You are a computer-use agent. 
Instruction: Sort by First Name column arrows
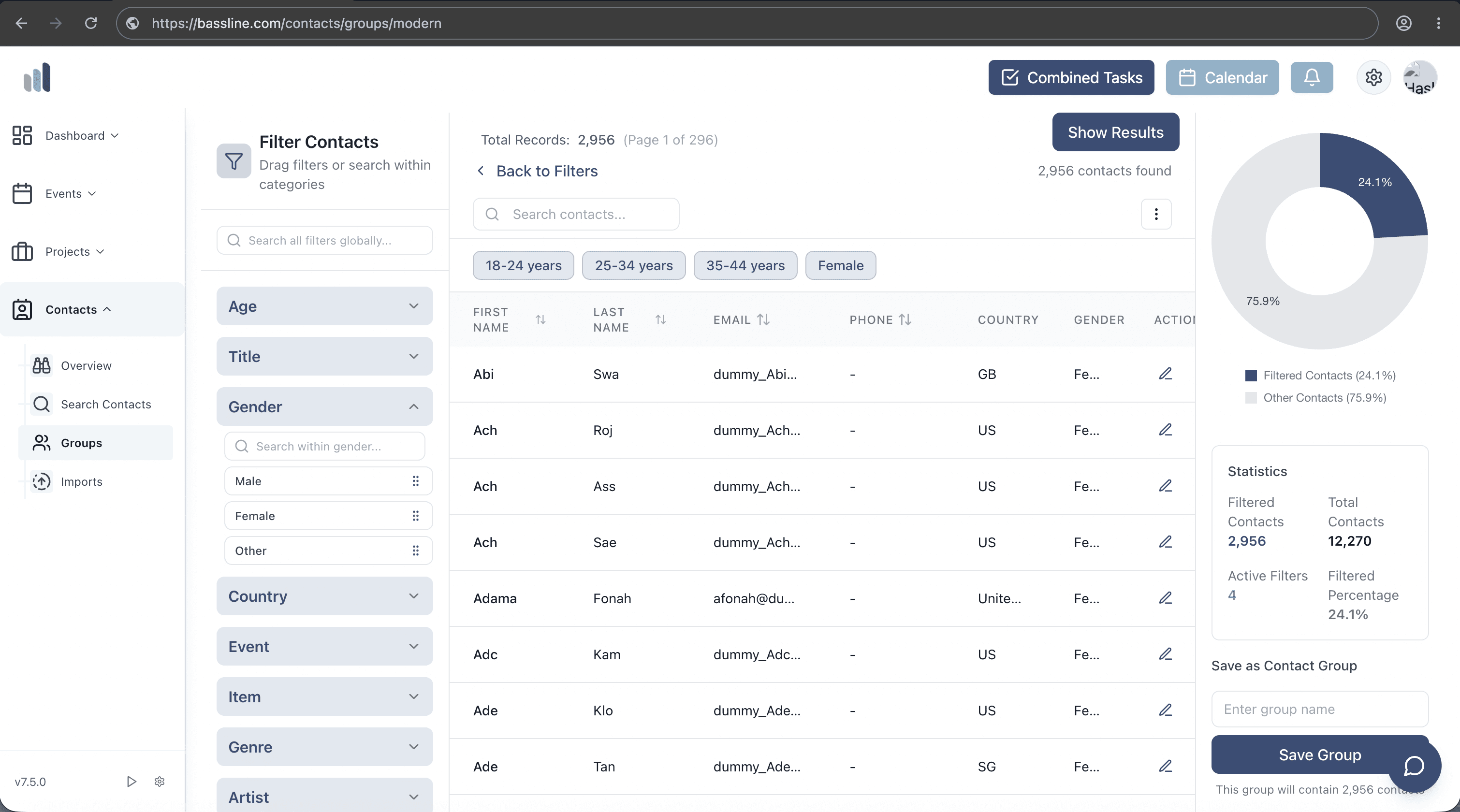point(540,319)
